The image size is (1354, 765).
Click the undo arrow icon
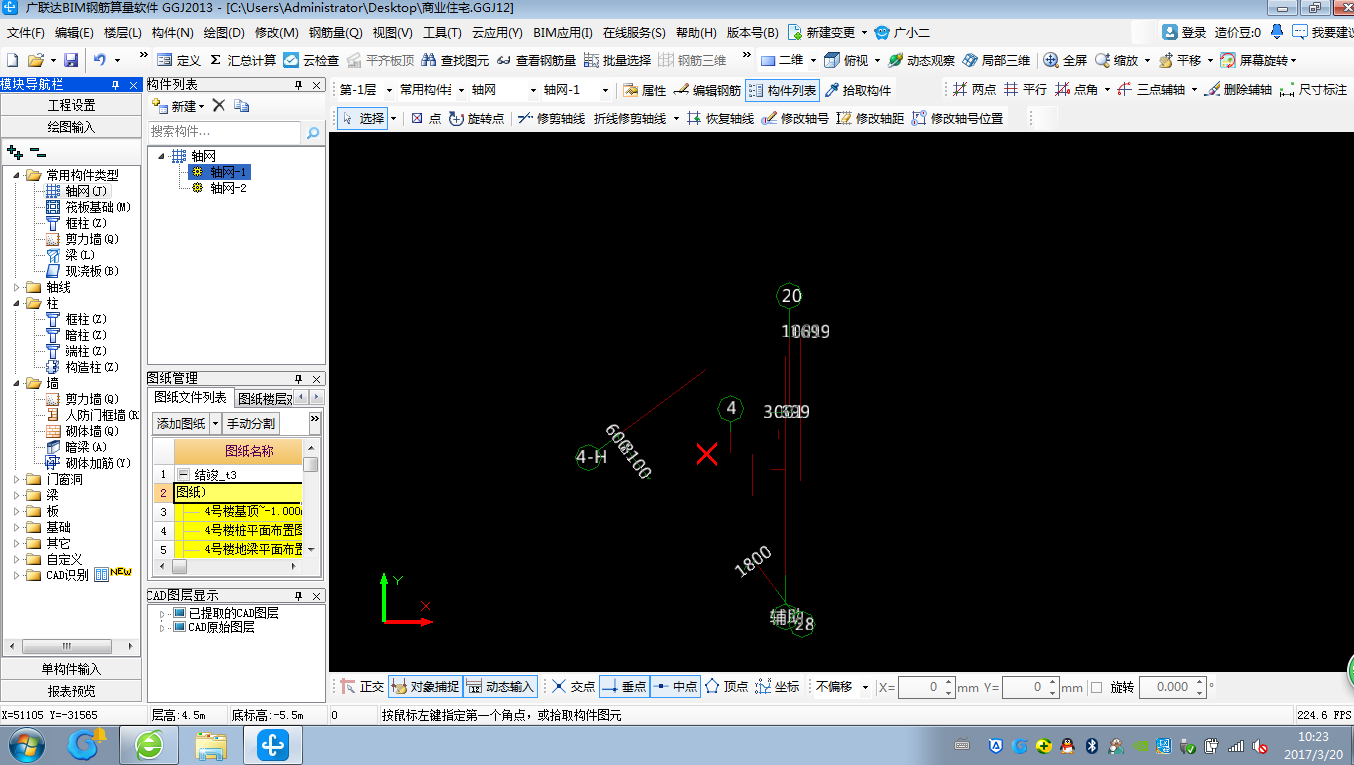[100, 60]
